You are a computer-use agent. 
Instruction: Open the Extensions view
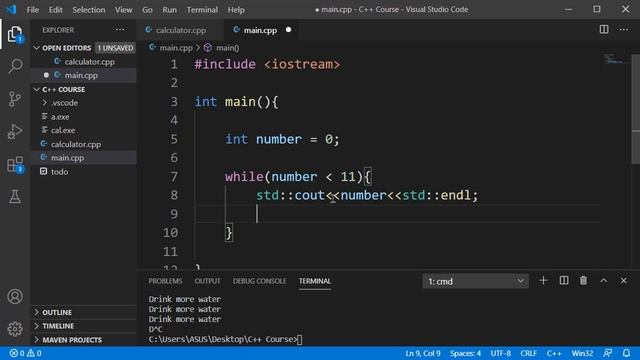[x=15, y=164]
